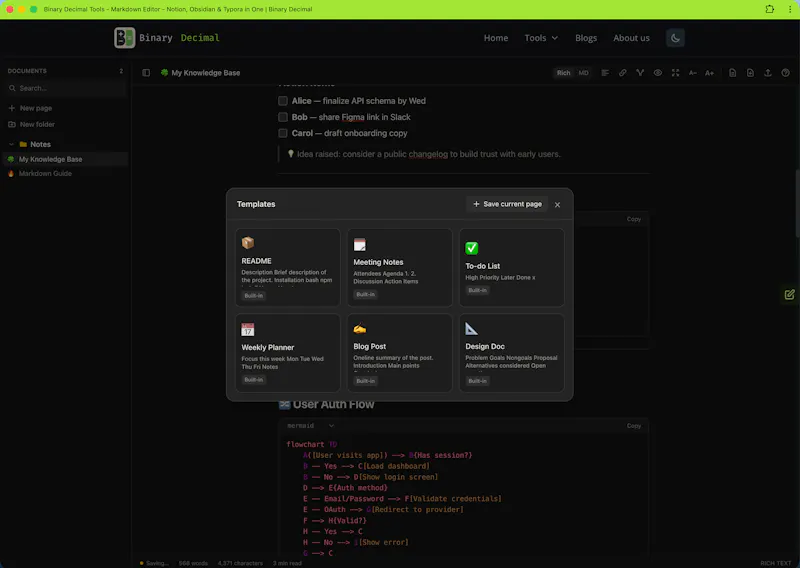Create a New folder in the sidebar

click(x=32, y=125)
